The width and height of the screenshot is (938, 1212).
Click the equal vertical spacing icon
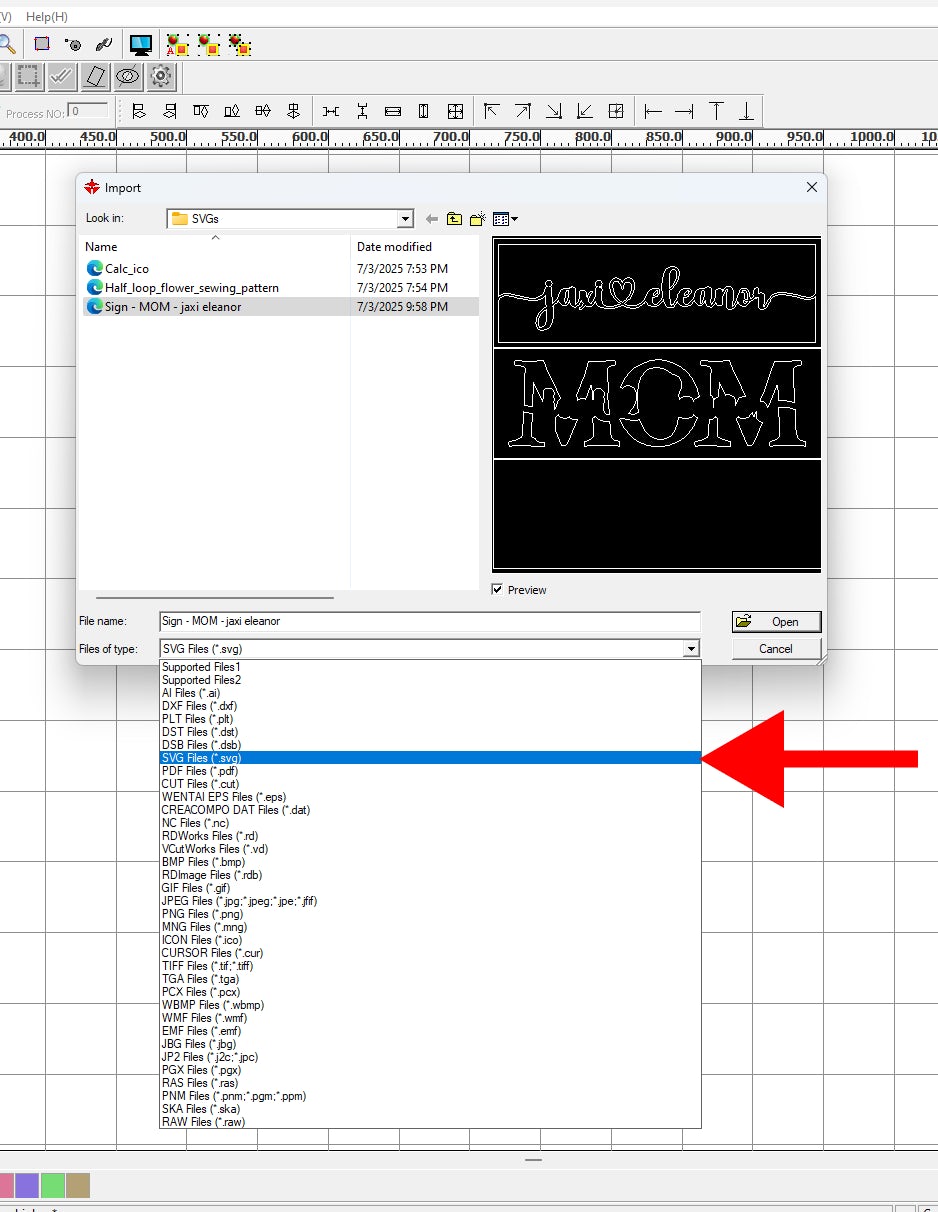362,111
